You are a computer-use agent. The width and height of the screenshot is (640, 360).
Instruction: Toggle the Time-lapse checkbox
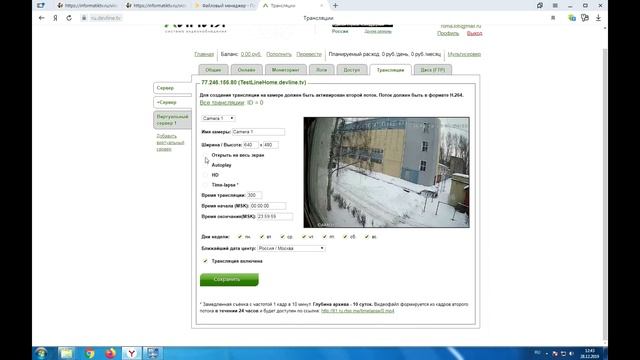[x=206, y=185]
